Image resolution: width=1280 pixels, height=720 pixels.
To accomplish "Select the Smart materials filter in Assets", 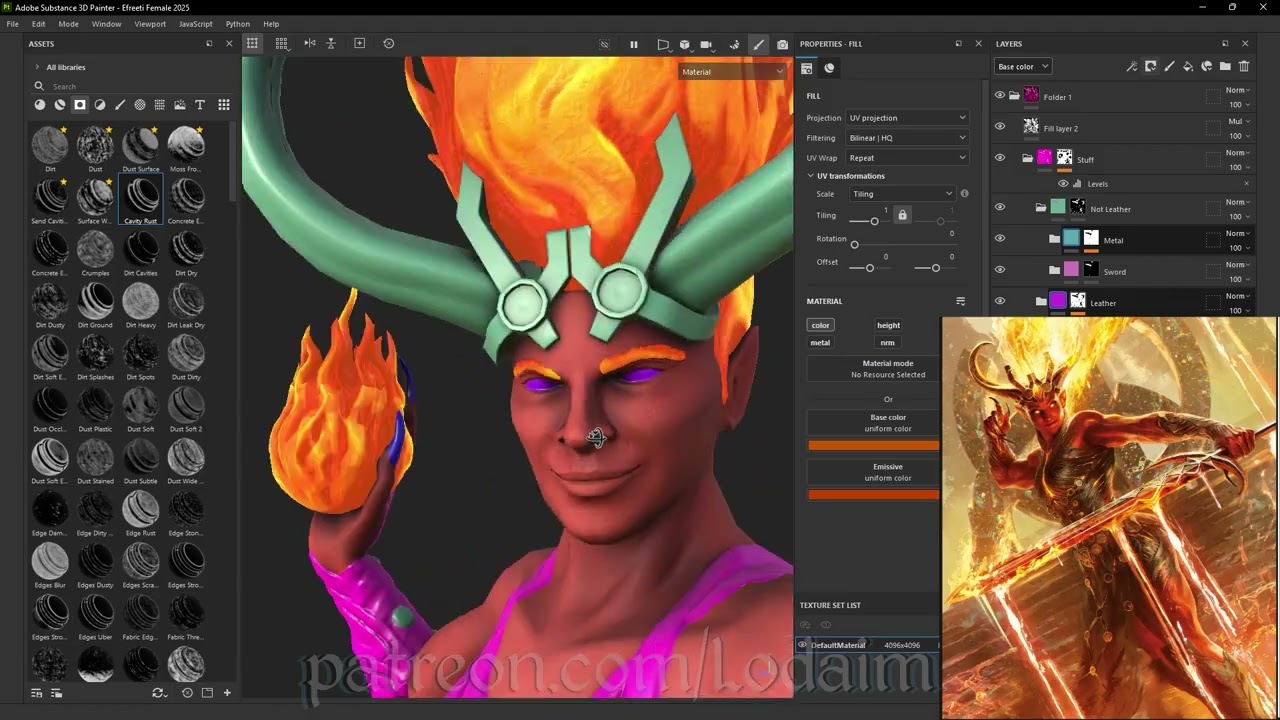I will [60, 105].
